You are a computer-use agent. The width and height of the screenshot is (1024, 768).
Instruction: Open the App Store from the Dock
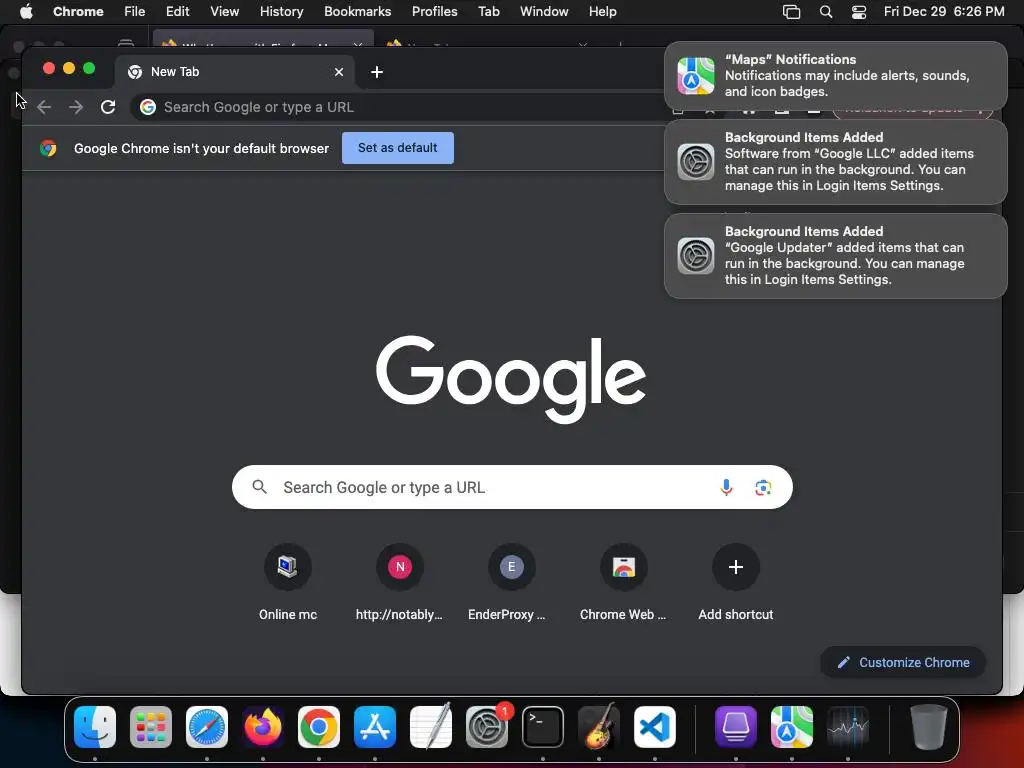click(375, 727)
